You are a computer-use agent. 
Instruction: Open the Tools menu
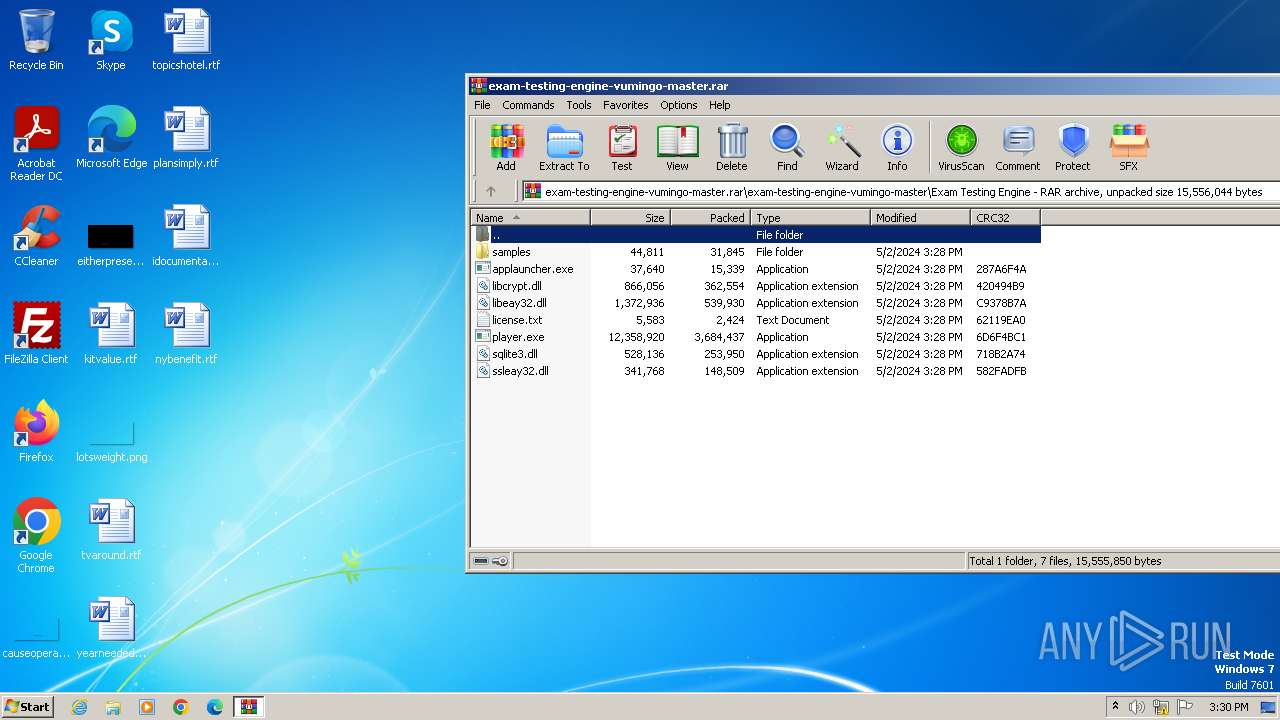579,105
